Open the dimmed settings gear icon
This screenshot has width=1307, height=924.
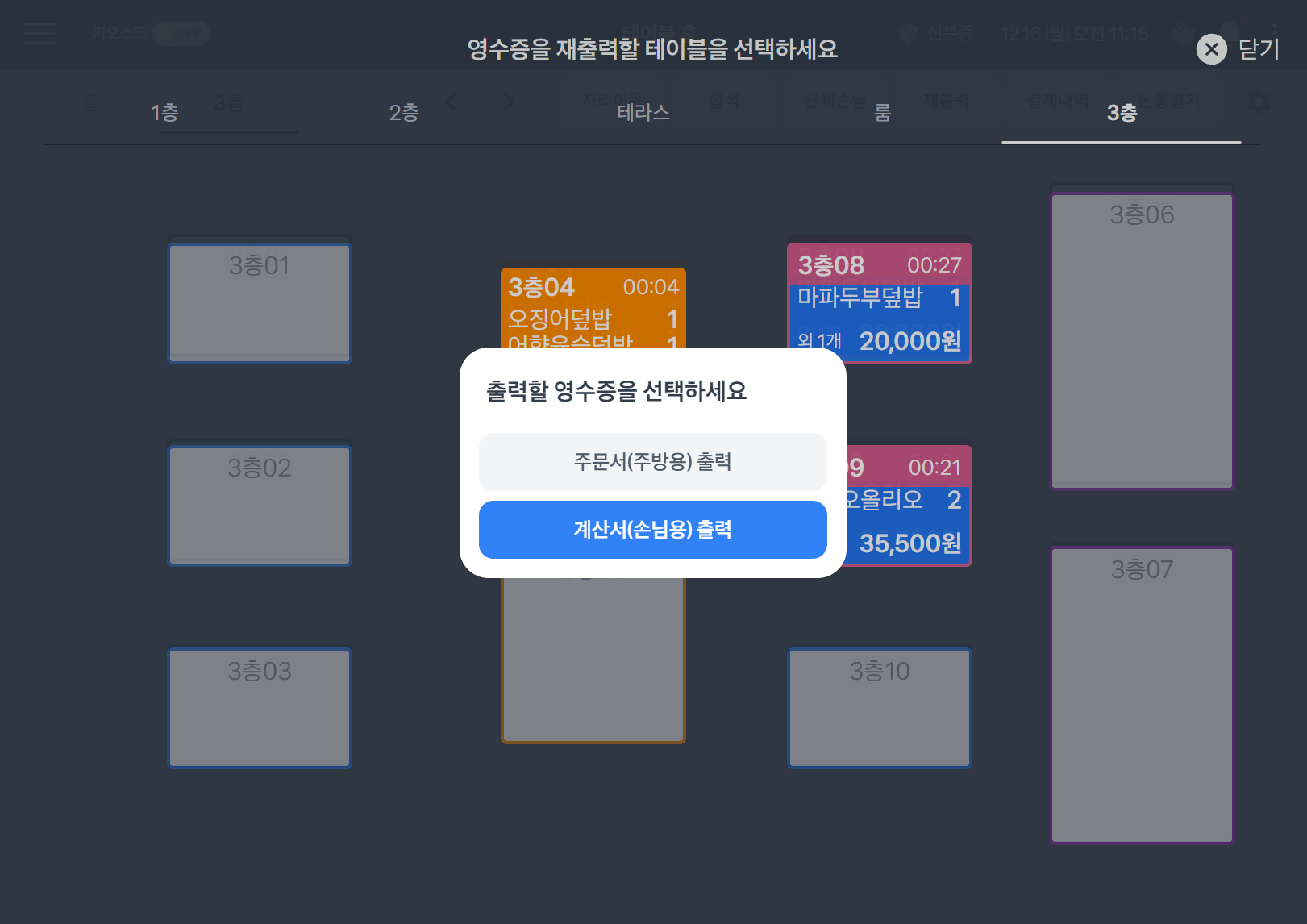coord(1257,102)
